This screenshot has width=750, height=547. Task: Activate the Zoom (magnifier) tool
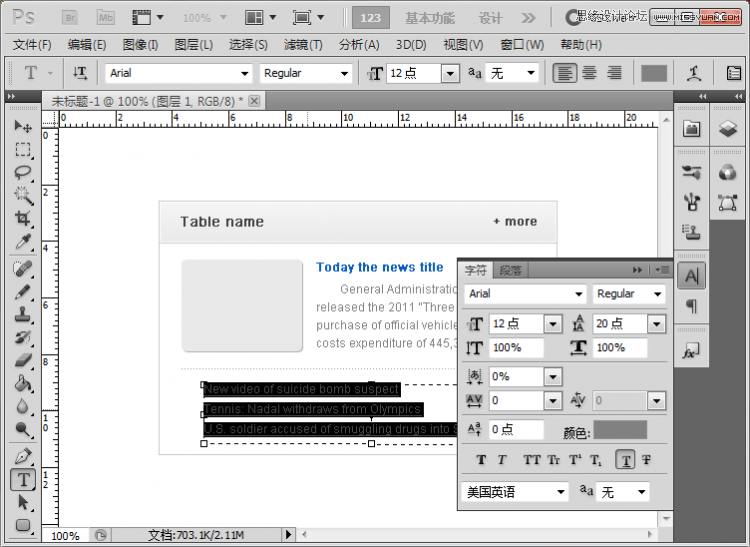click(x=23, y=431)
